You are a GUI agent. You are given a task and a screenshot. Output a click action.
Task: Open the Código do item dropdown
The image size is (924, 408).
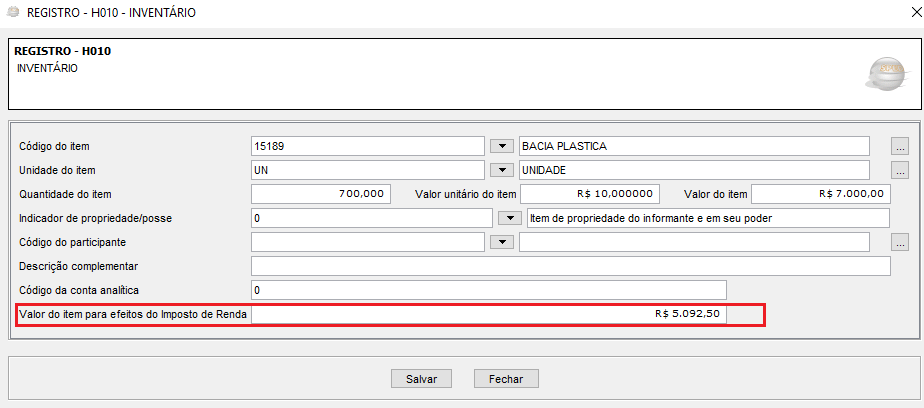tap(502, 146)
